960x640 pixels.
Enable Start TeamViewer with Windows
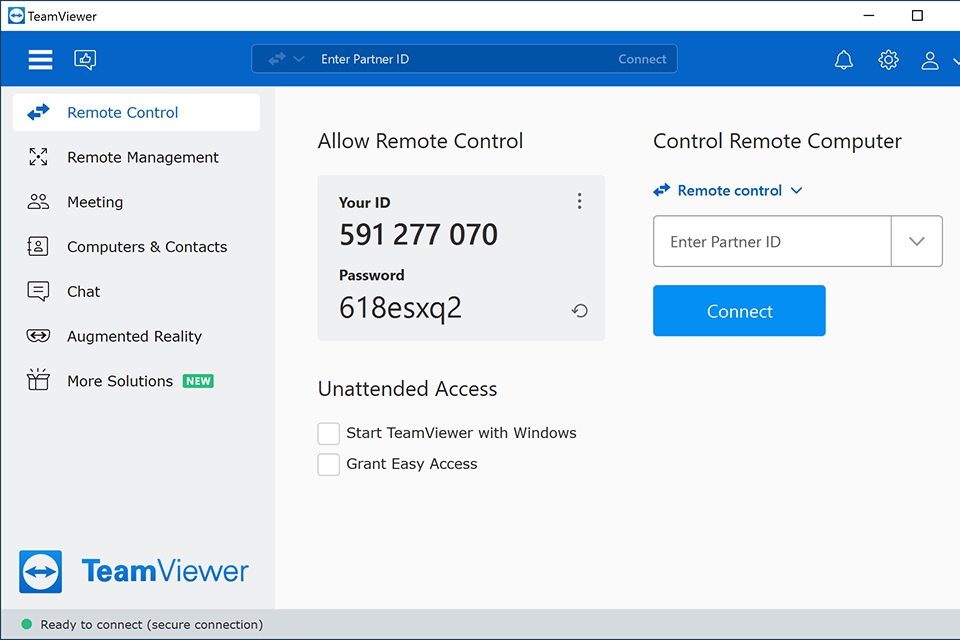coord(328,433)
